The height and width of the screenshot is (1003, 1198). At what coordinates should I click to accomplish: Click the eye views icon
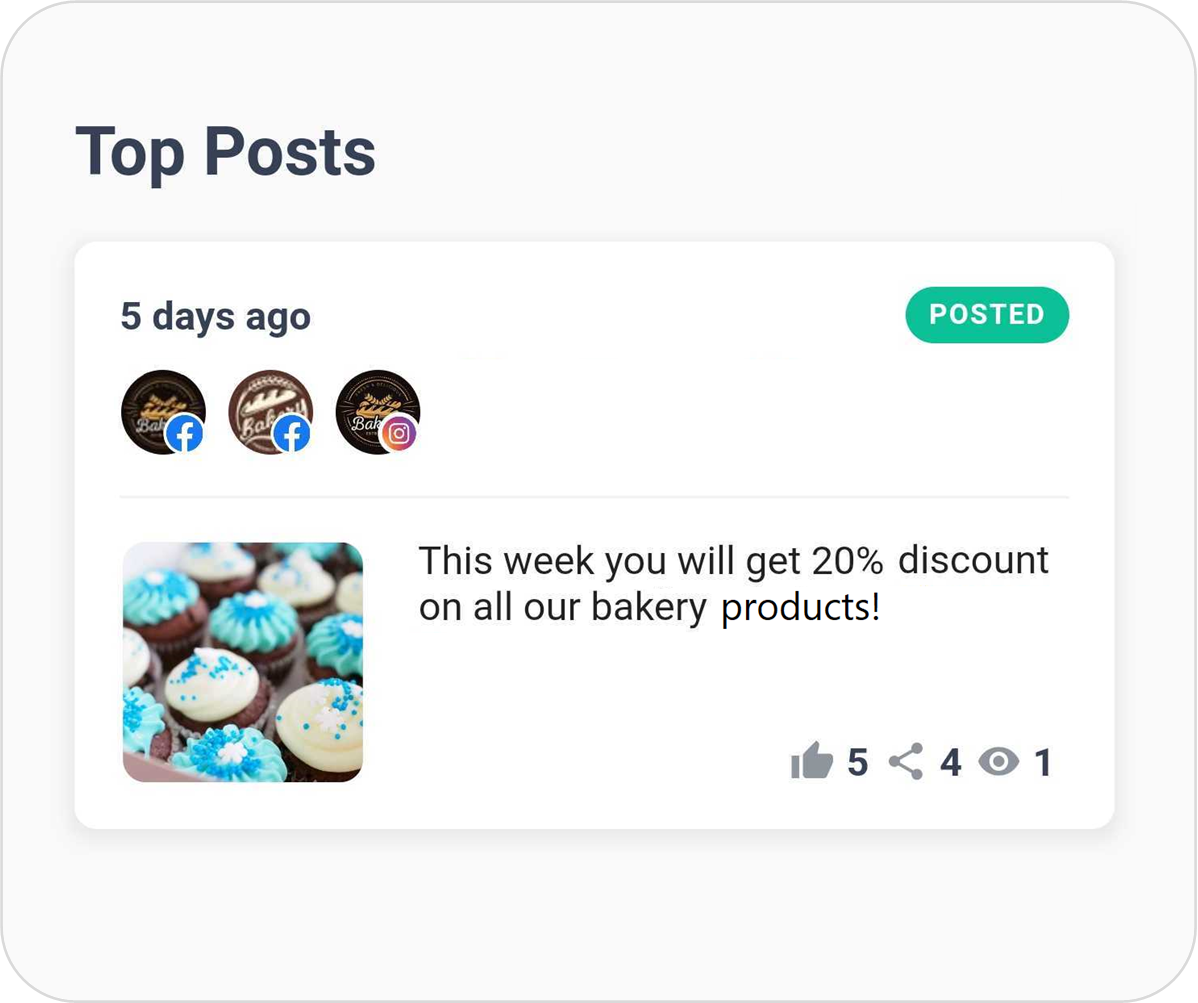999,762
